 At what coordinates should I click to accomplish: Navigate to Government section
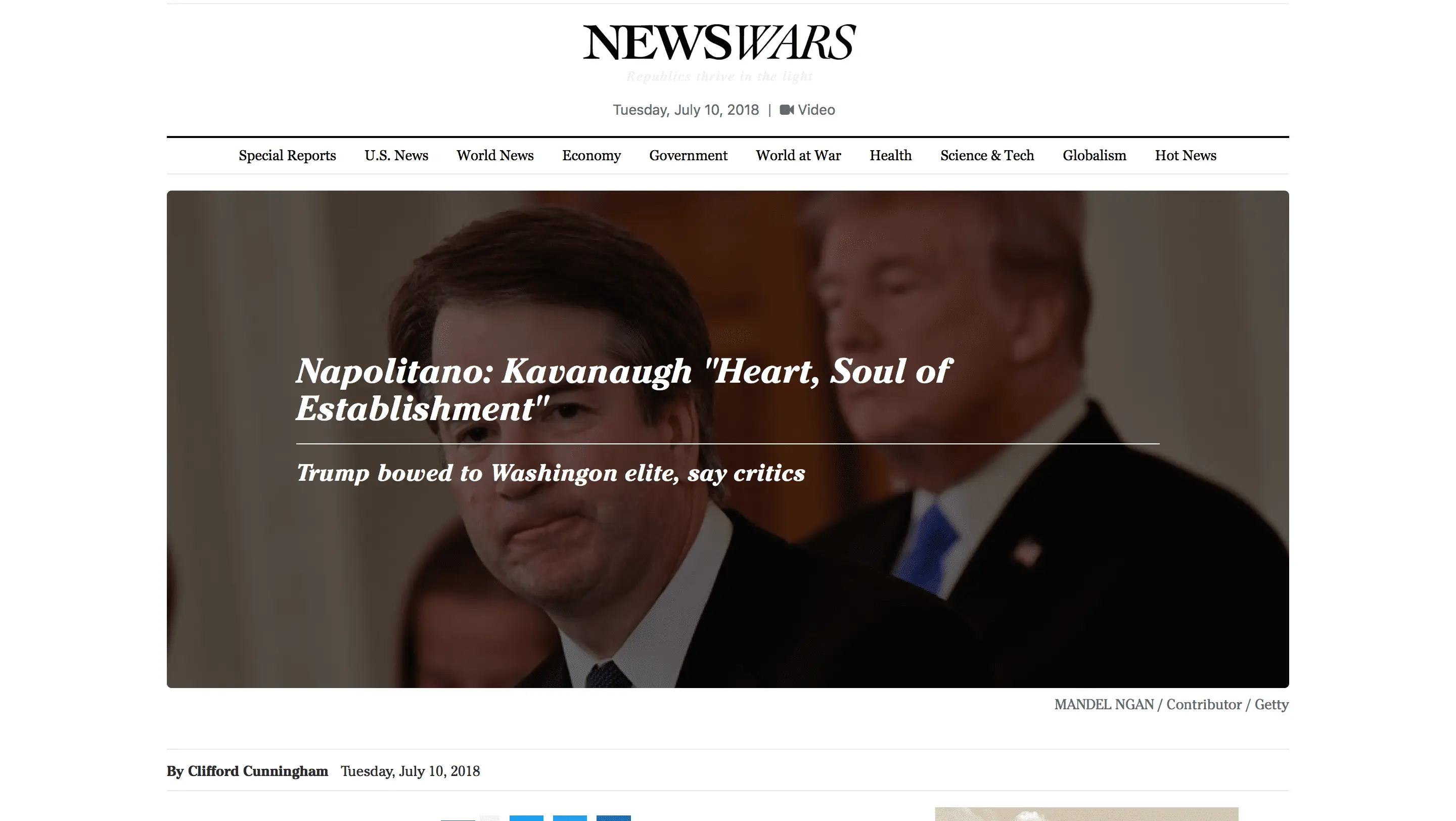(688, 155)
